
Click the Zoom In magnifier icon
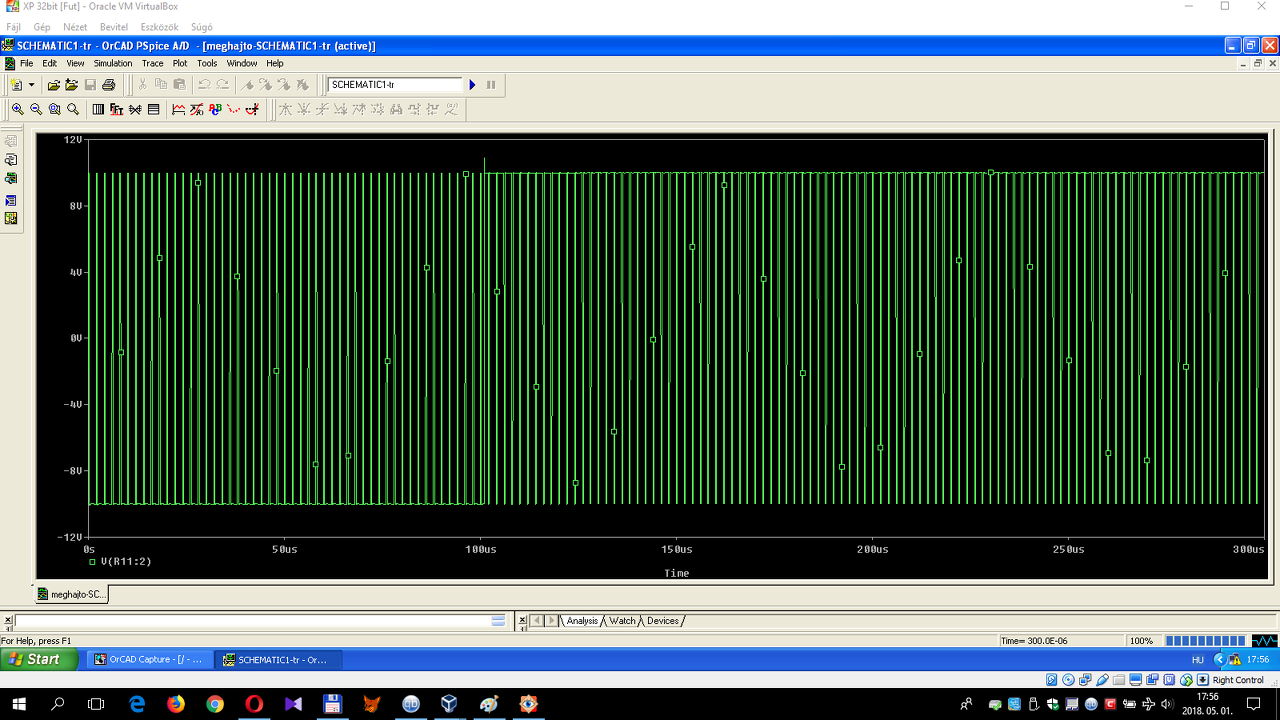click(x=18, y=109)
